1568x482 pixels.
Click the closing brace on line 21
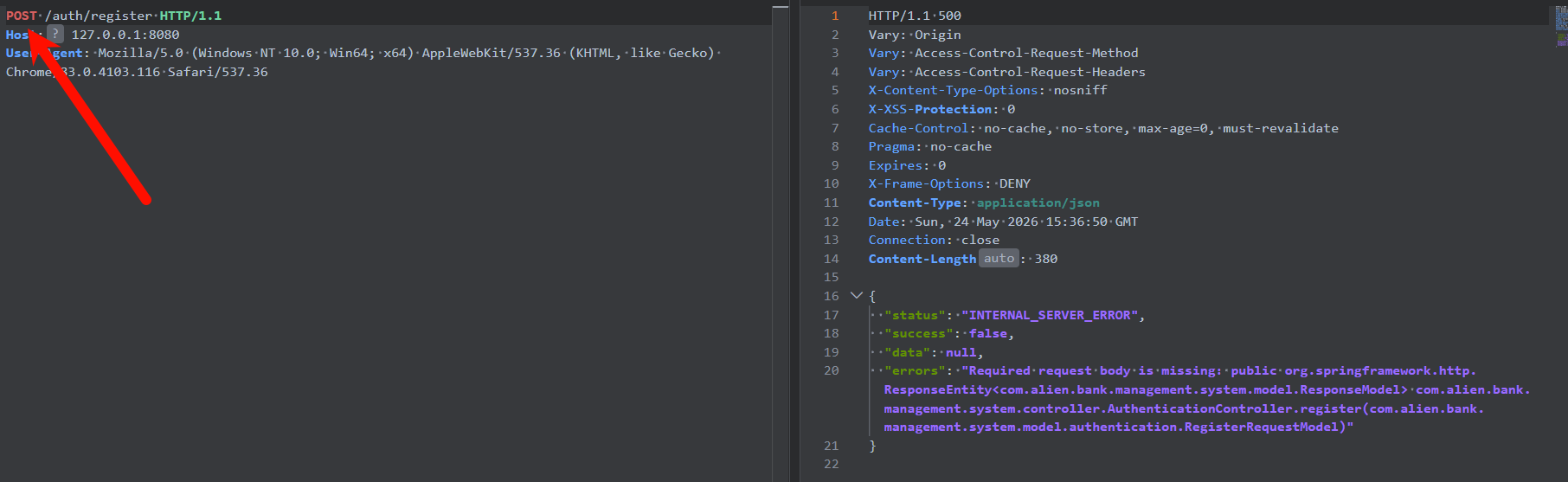[872, 446]
